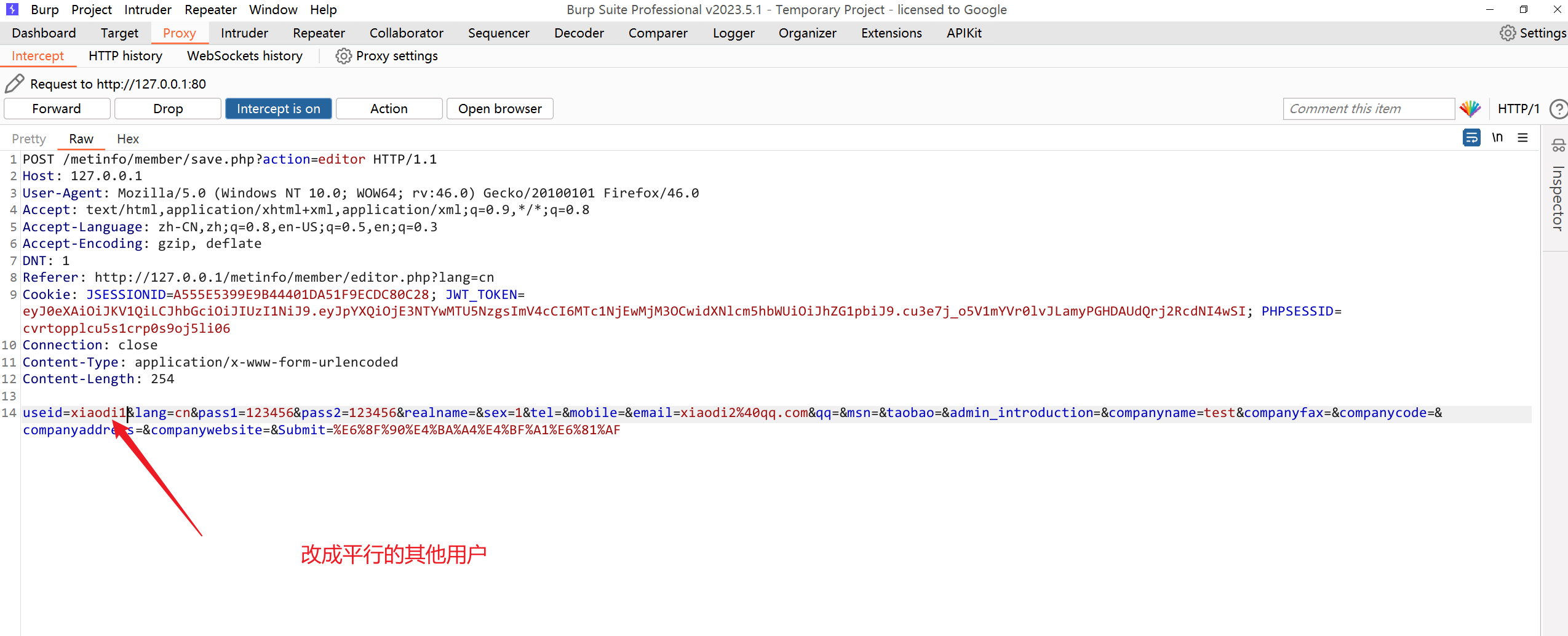Switch to the Comparer tab
Screen dimensions: 1568x636
(658, 33)
